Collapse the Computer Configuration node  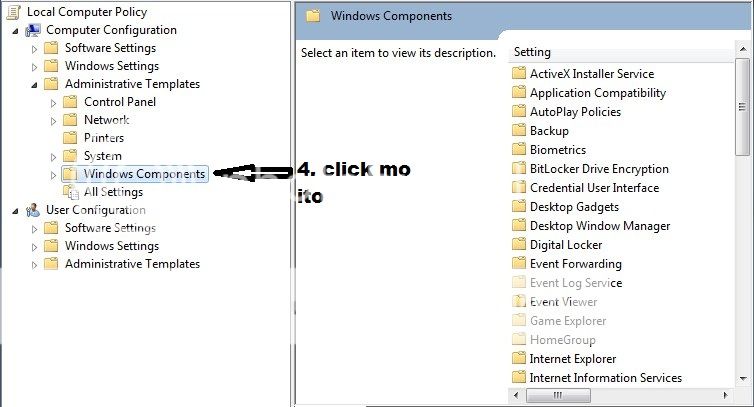16,30
